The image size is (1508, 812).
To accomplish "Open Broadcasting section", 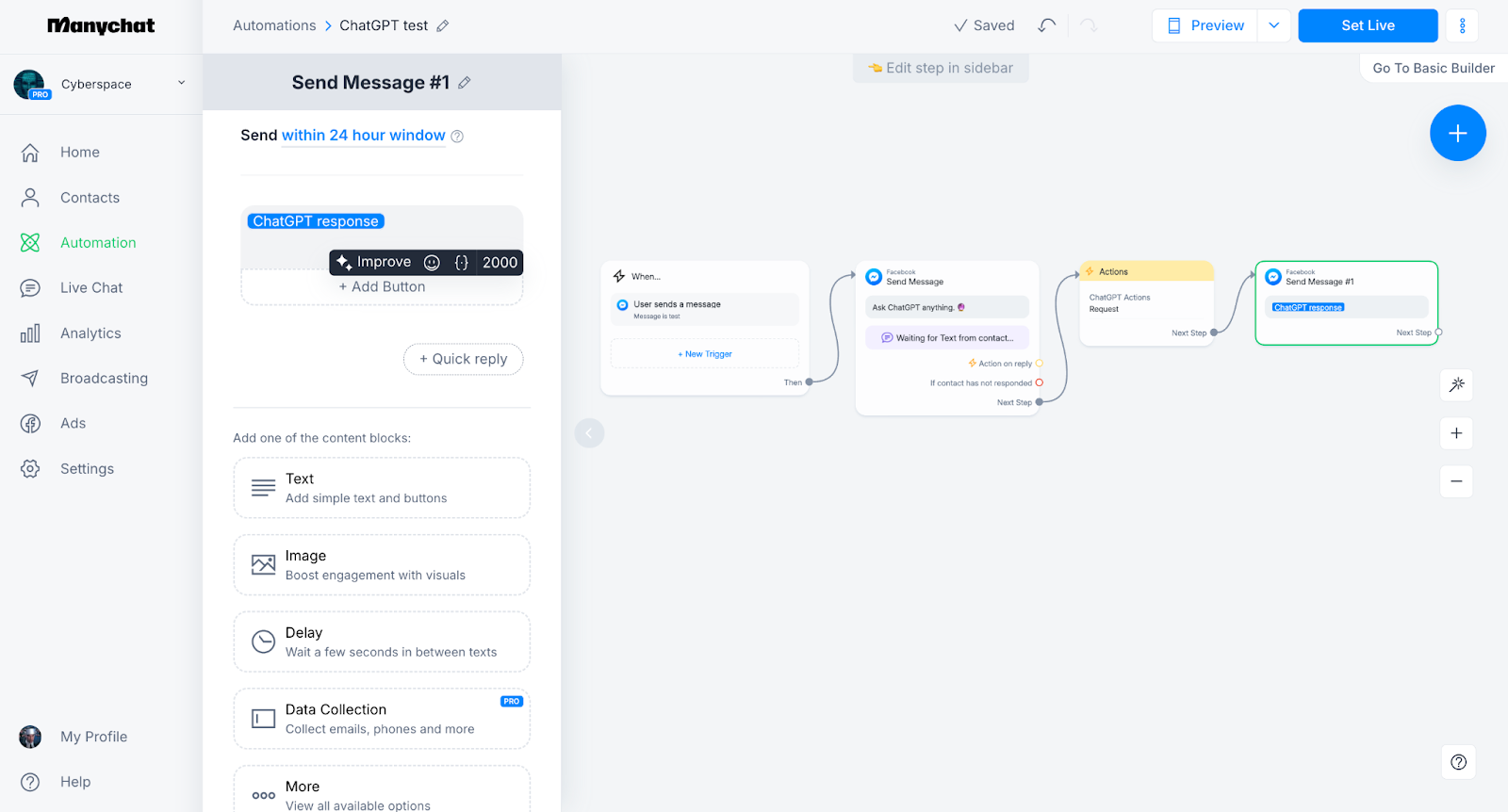I will pyautogui.click(x=104, y=378).
